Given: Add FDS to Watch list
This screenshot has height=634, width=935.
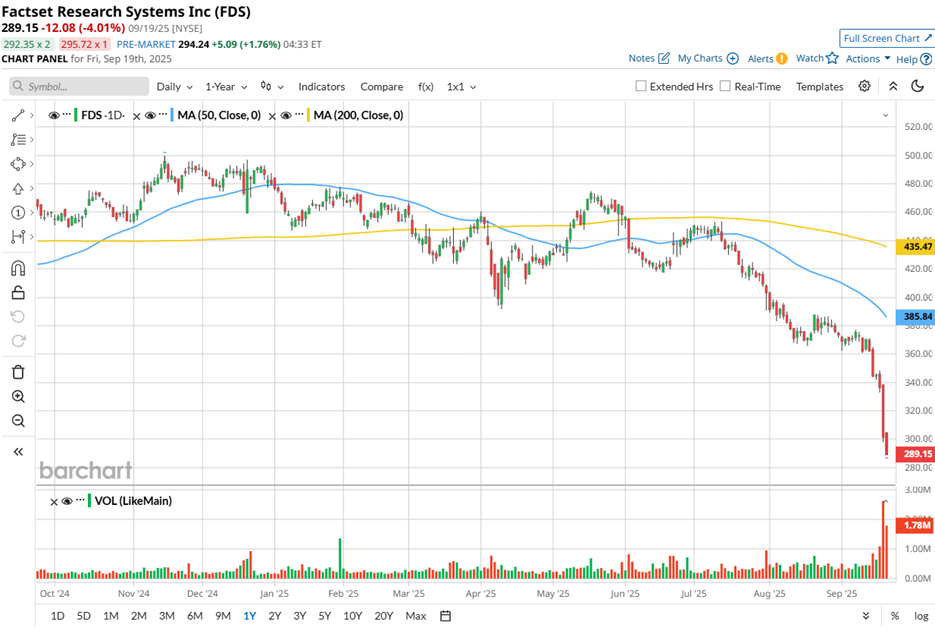Looking at the screenshot, I should click(x=817, y=58).
